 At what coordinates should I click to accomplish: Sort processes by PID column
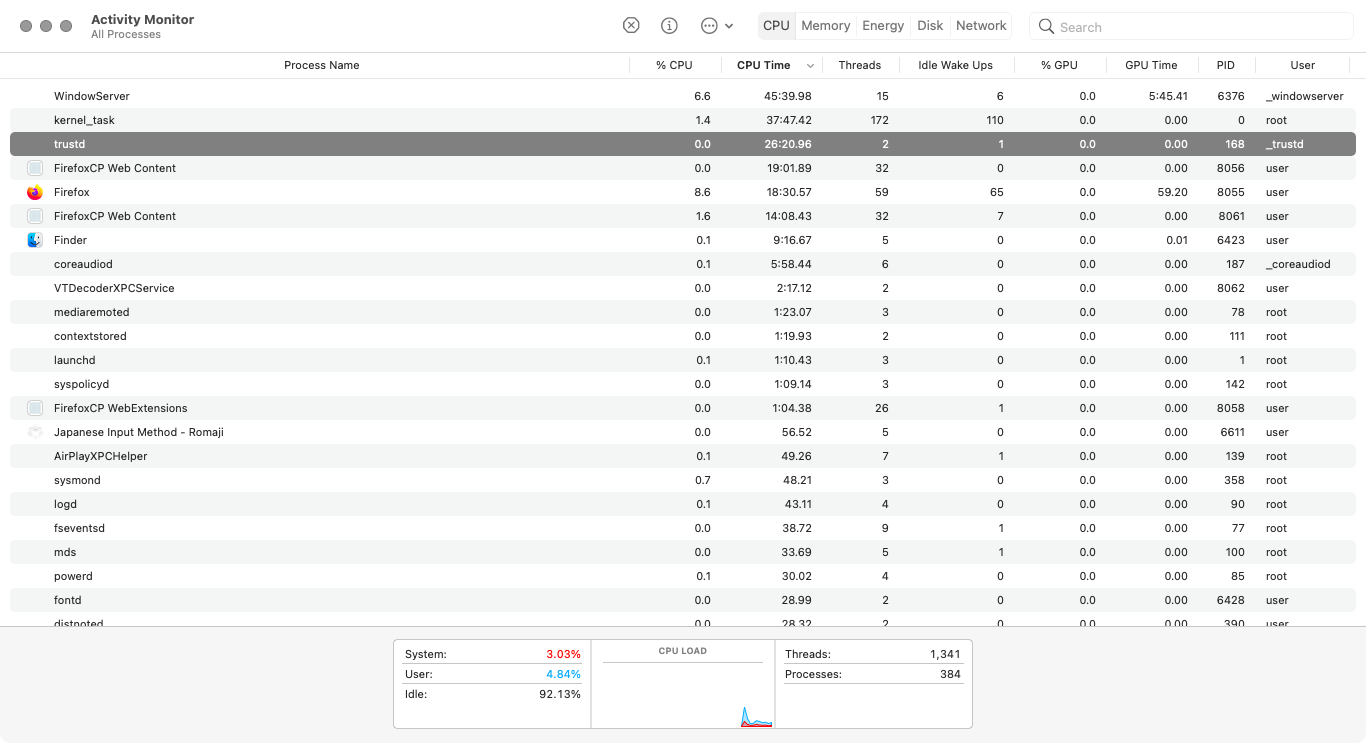[1225, 65]
